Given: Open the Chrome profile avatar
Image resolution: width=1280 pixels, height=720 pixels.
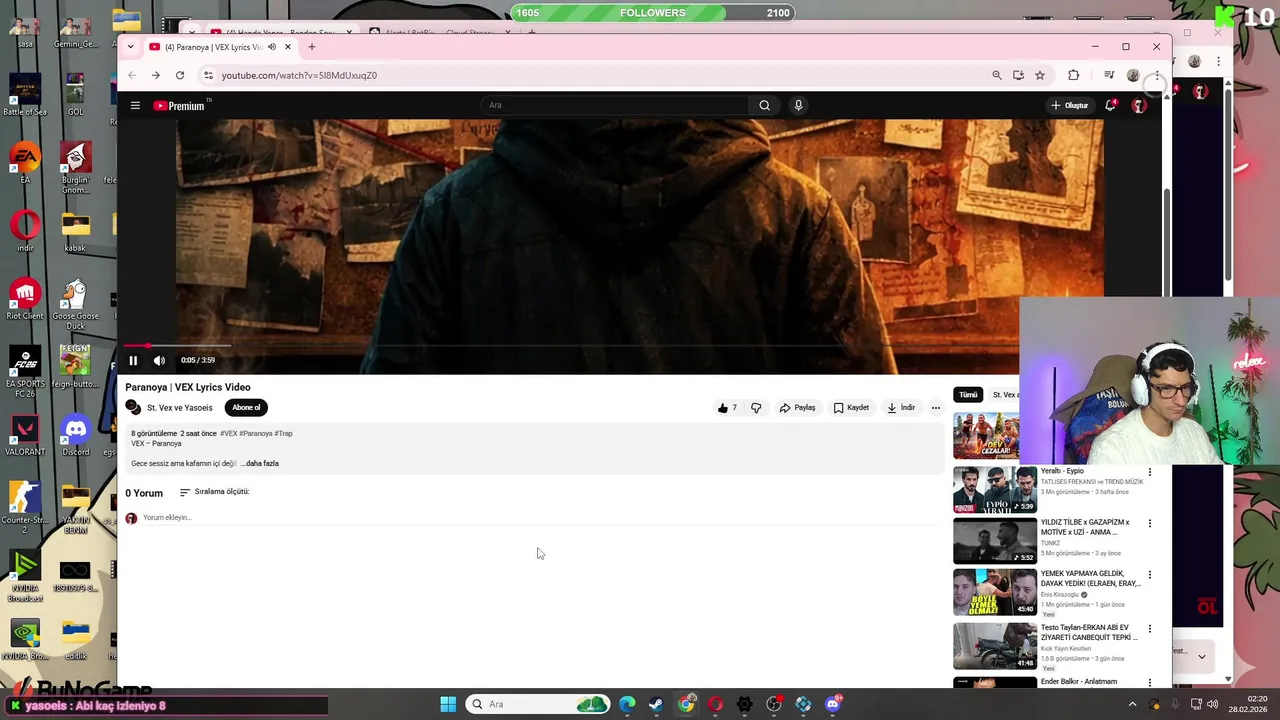Looking at the screenshot, I should (1133, 75).
